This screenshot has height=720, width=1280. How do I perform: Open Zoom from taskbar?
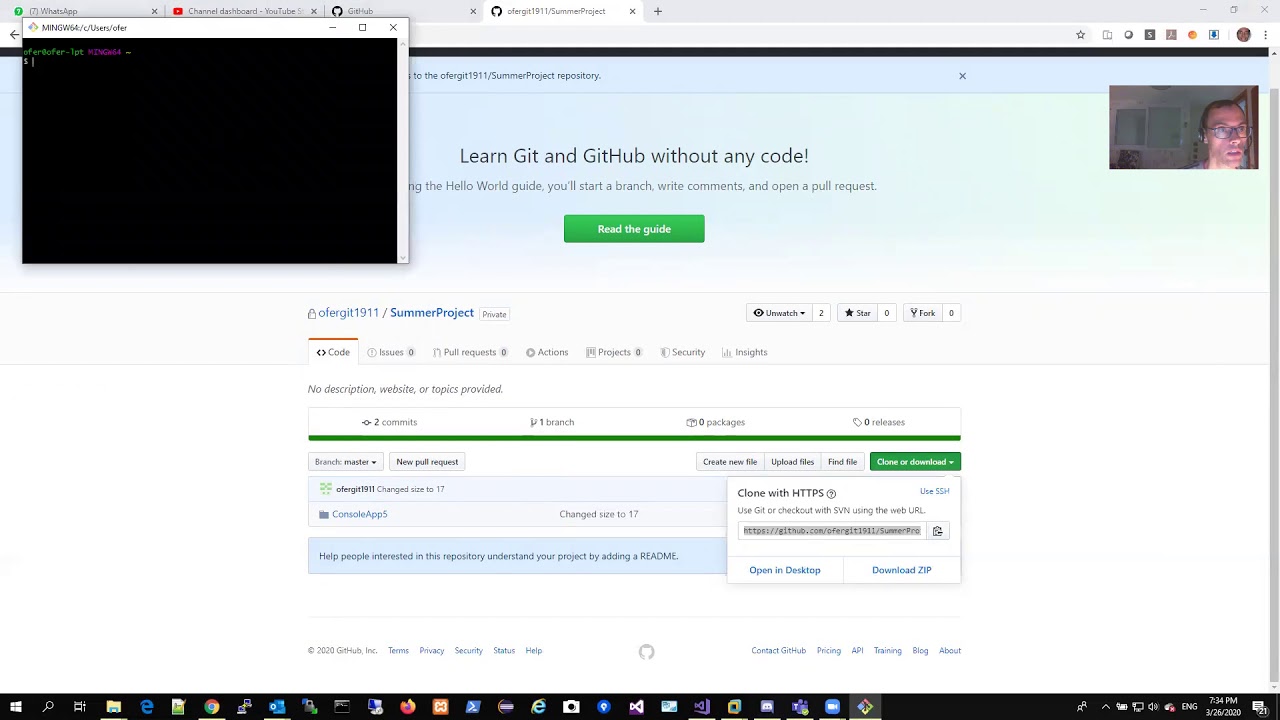click(832, 707)
